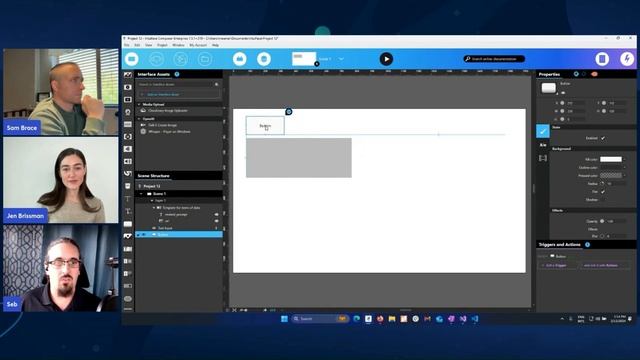This screenshot has width=640, height=360.
Task: Click the Opacity slider knob
Action: tap(602, 221)
